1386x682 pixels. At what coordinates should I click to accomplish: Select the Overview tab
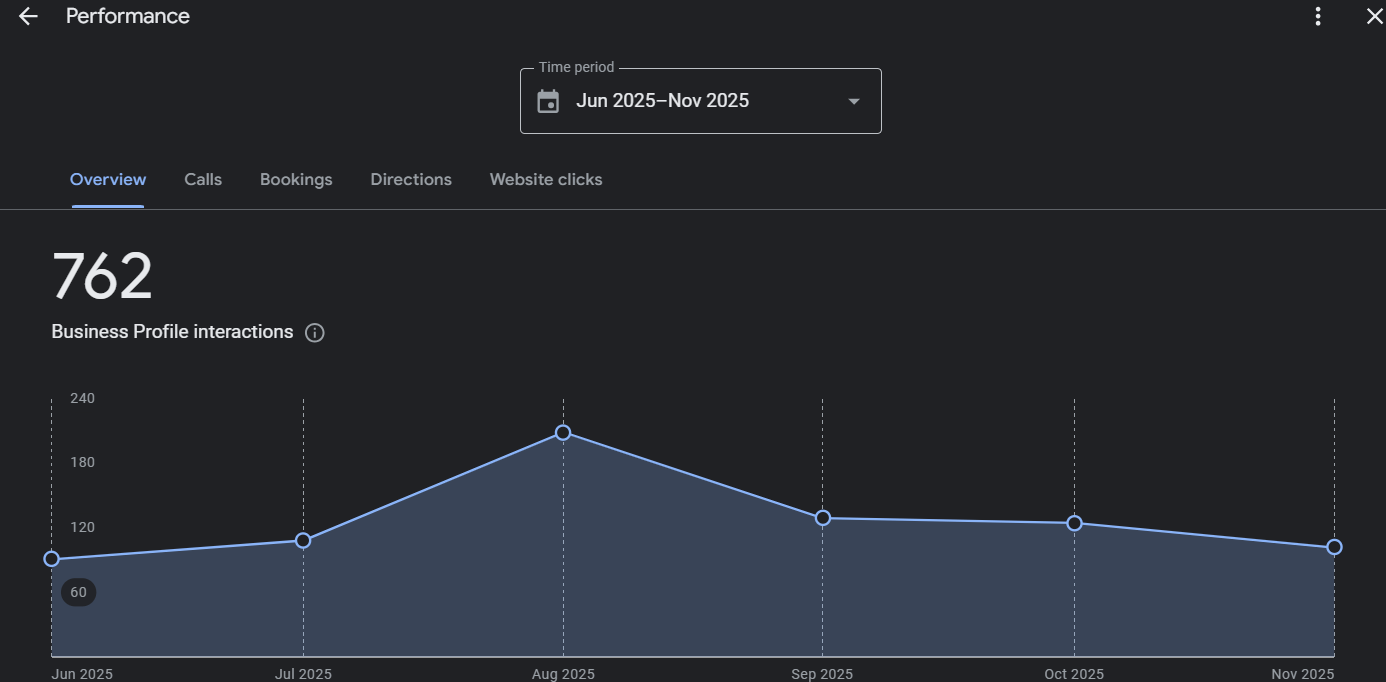click(x=108, y=180)
